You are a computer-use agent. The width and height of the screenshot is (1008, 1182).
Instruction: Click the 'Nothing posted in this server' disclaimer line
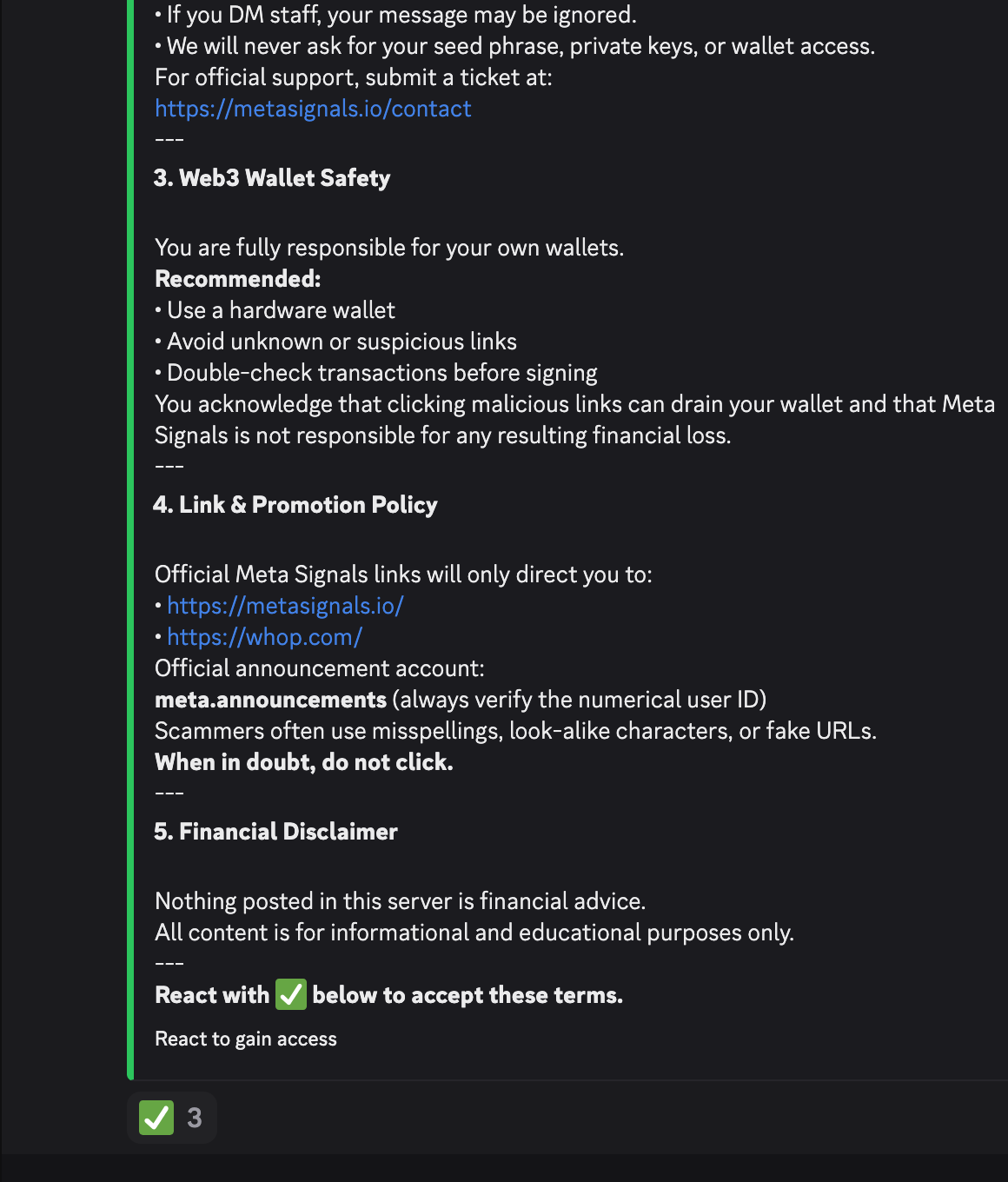[400, 901]
